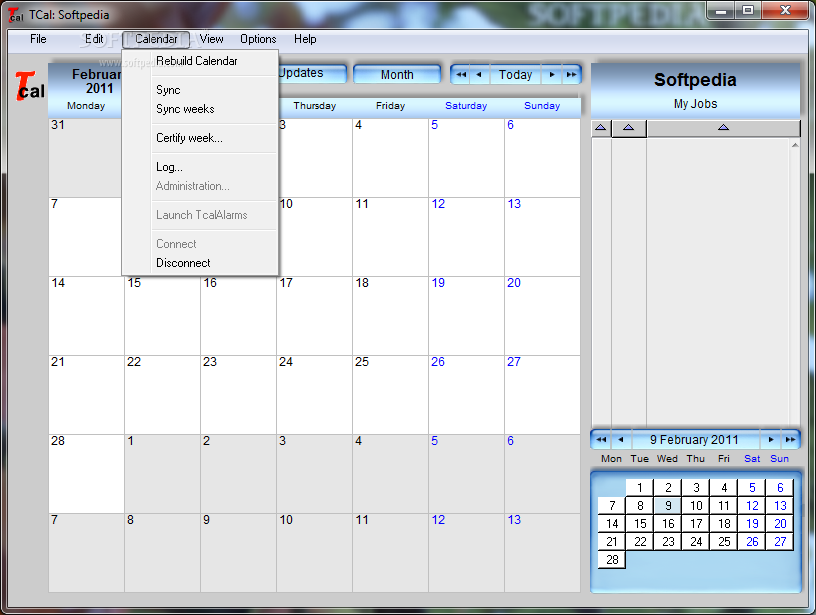This screenshot has width=816, height=615.
Task: Go to the next month with the single-right arrow beside Today
Action: (552, 74)
